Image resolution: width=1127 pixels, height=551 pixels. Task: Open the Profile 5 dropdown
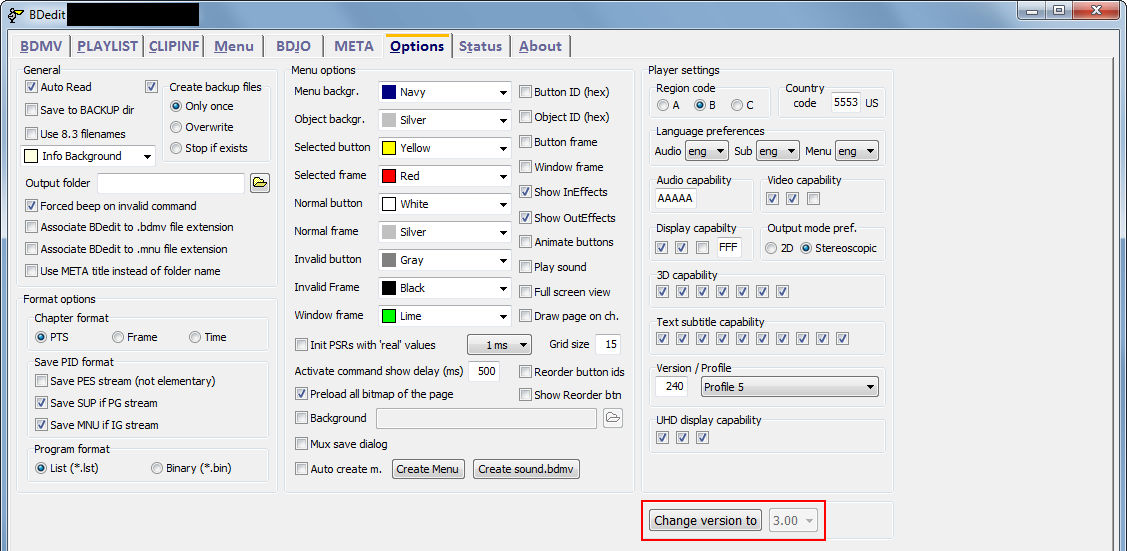(x=789, y=387)
